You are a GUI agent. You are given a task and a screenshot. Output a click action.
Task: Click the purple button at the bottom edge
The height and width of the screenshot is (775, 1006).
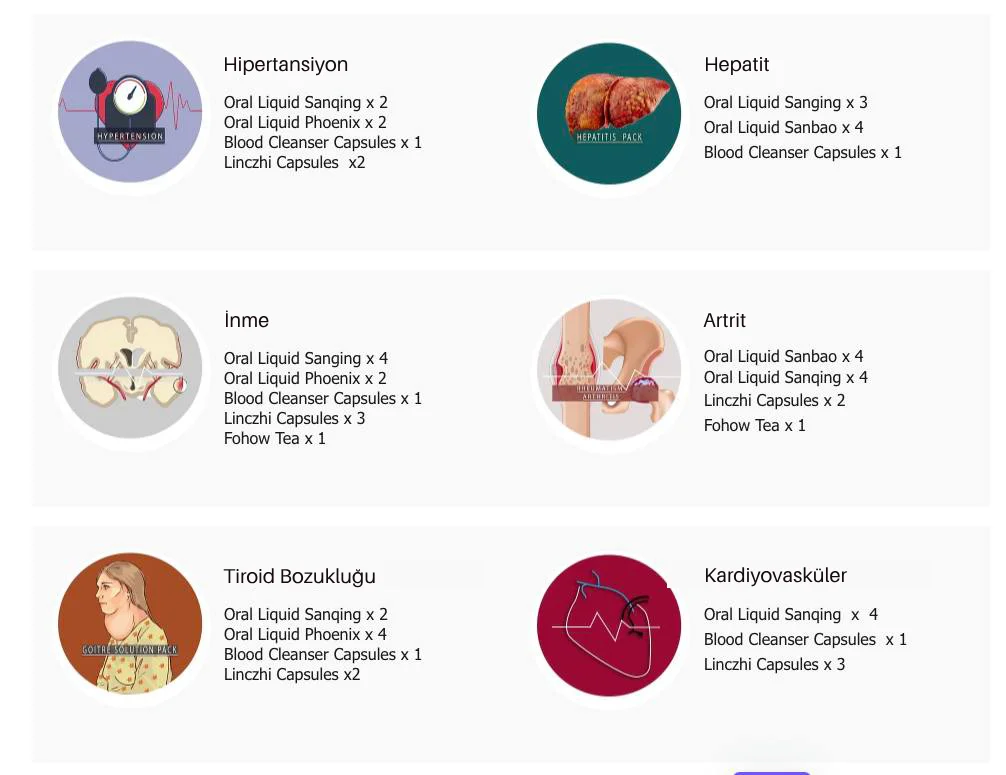point(771,771)
